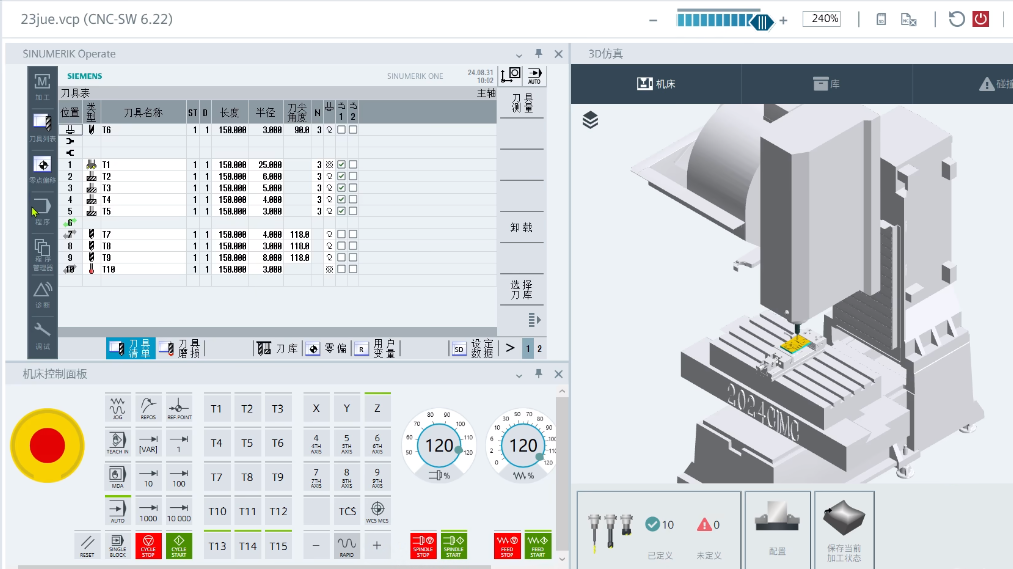Open the 库 tab in 3D simulation
This screenshot has height=569, width=1013.
coord(825,84)
